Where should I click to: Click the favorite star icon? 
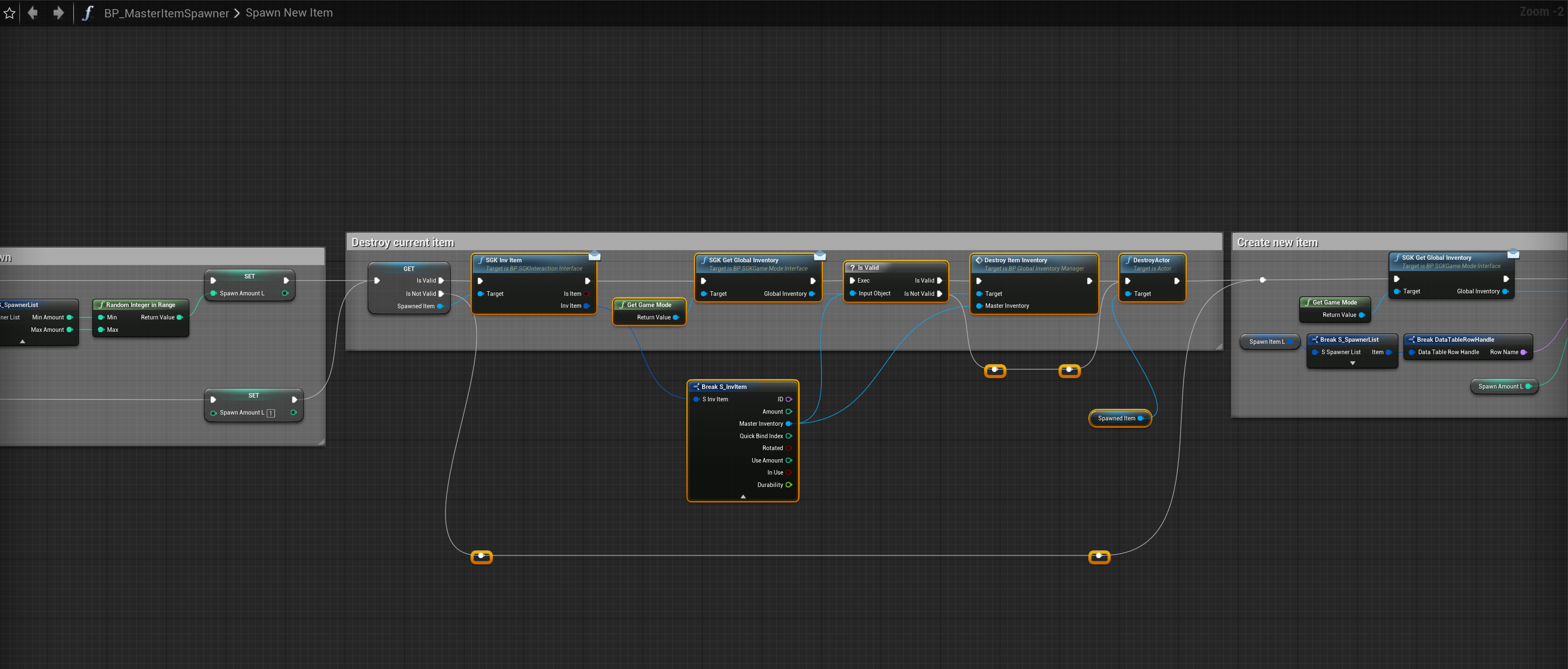coord(9,13)
